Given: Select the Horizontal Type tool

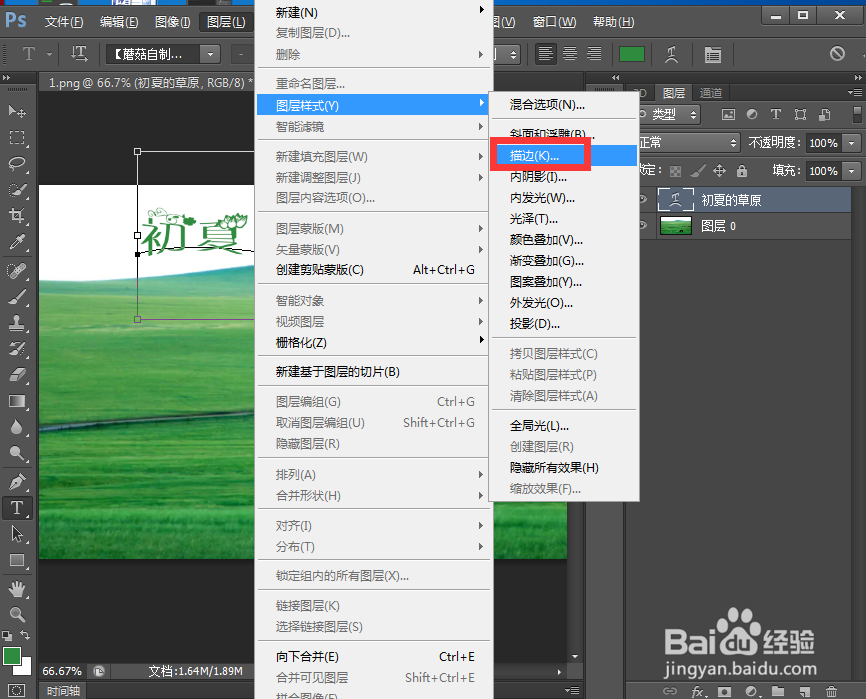Looking at the screenshot, I should (18, 508).
